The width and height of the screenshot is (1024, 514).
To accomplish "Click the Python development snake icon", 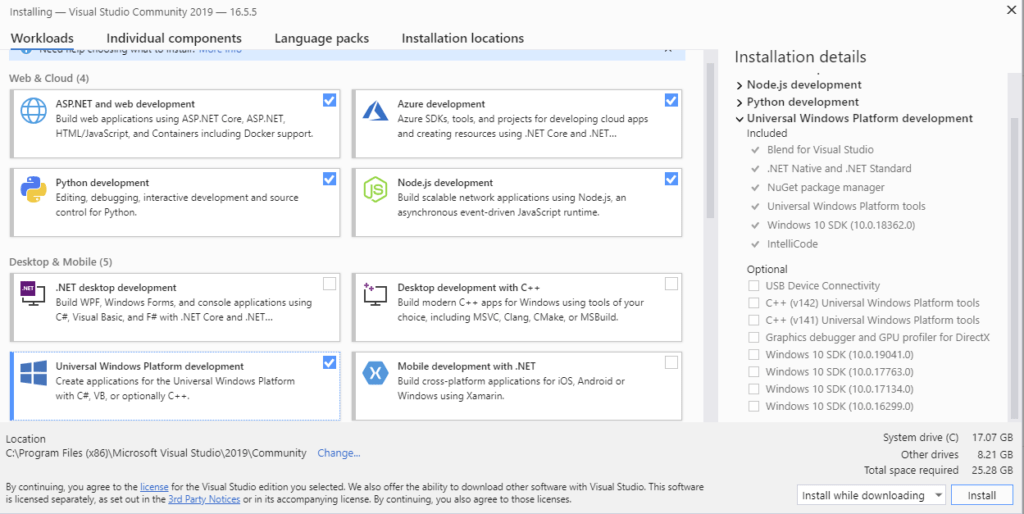I will [x=34, y=189].
